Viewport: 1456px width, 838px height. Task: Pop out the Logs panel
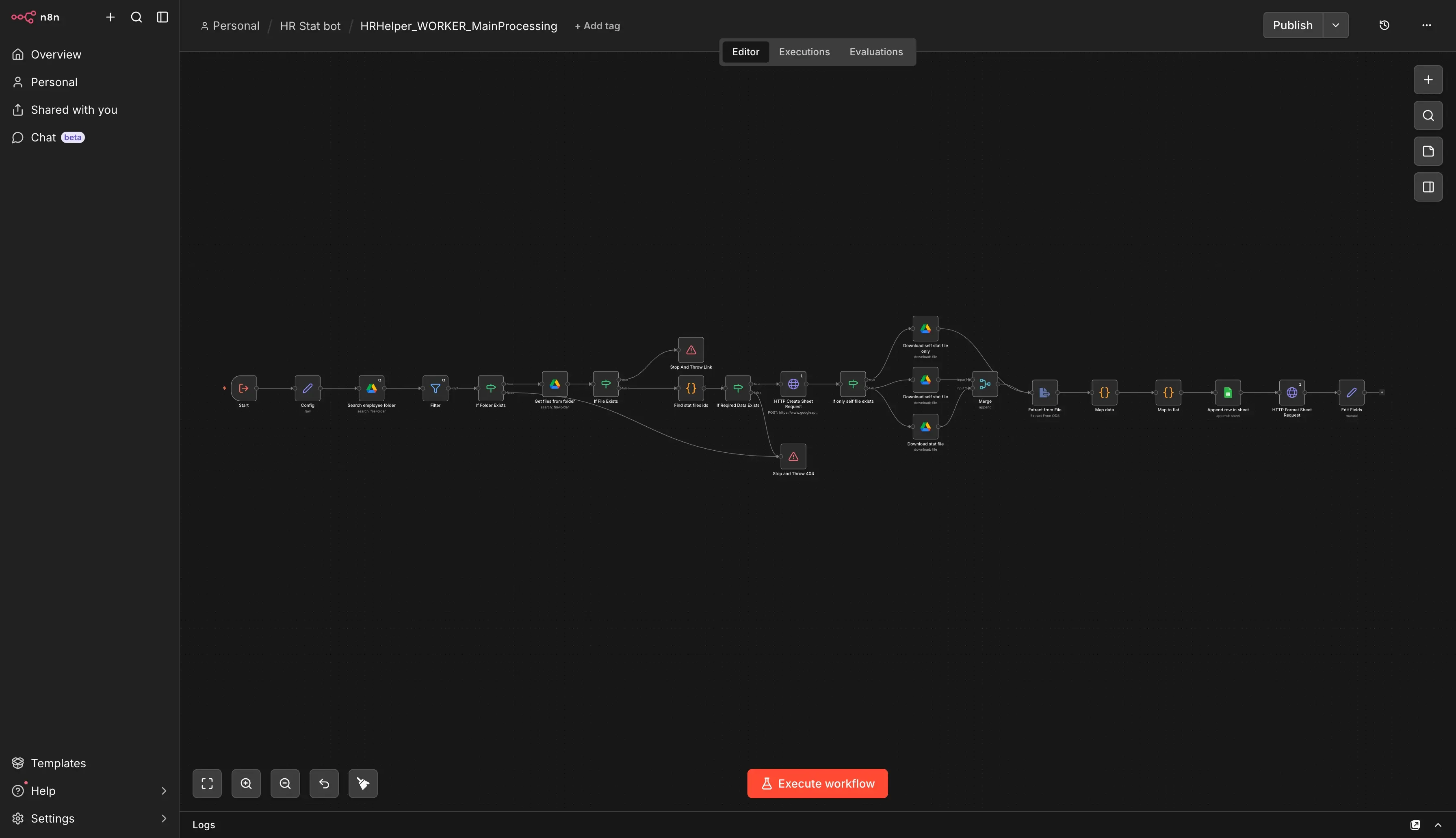[1416, 825]
